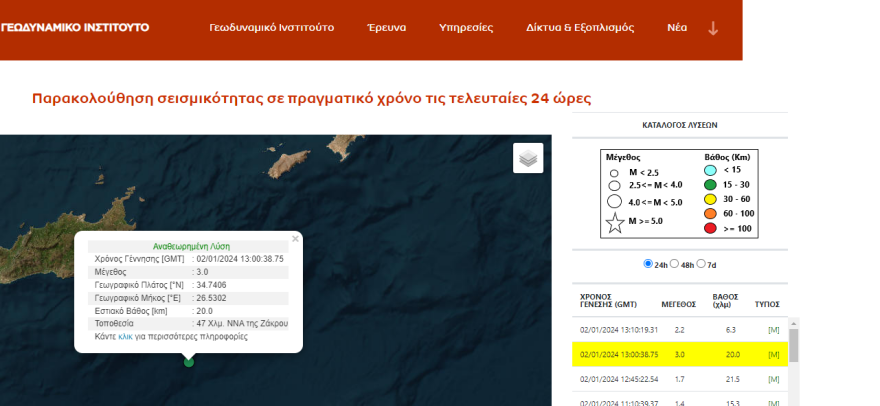Open the Γεωδυναμικό Ινστιτούτο menu
The image size is (880, 406).
pos(272,28)
